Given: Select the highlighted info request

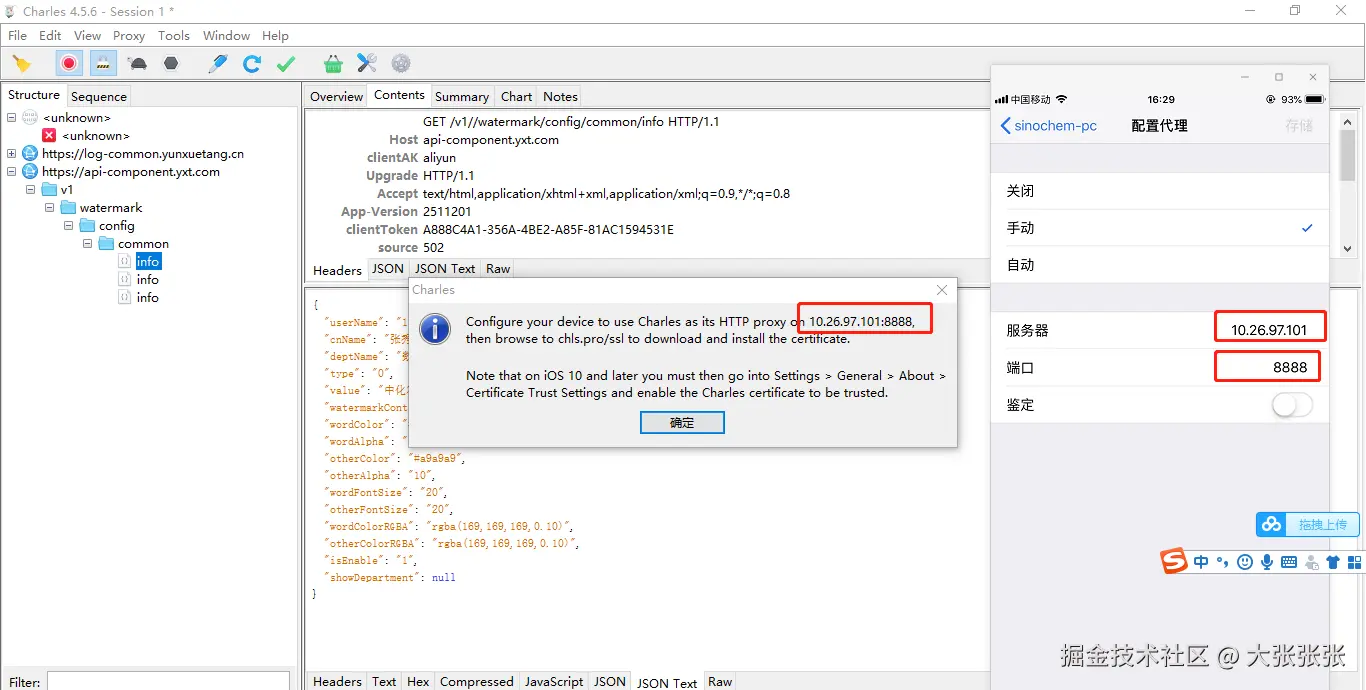Looking at the screenshot, I should (x=147, y=261).
